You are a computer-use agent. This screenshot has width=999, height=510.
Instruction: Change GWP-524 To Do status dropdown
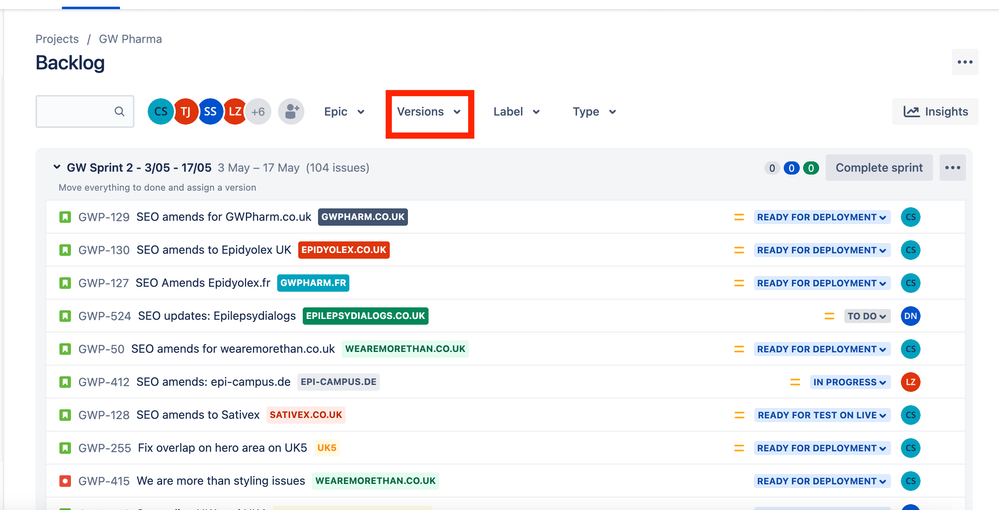click(x=867, y=316)
